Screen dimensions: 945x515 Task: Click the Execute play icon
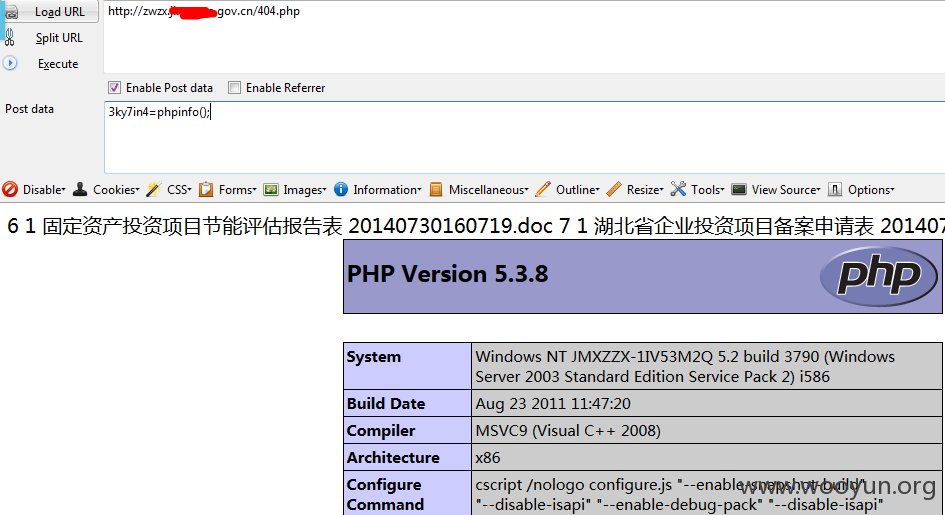pyautogui.click(x=10, y=63)
